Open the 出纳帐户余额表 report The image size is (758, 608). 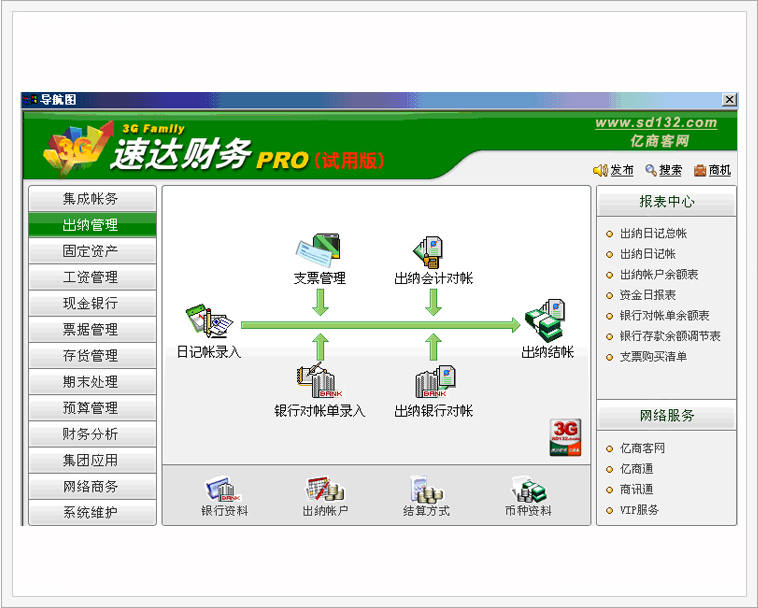(659, 275)
